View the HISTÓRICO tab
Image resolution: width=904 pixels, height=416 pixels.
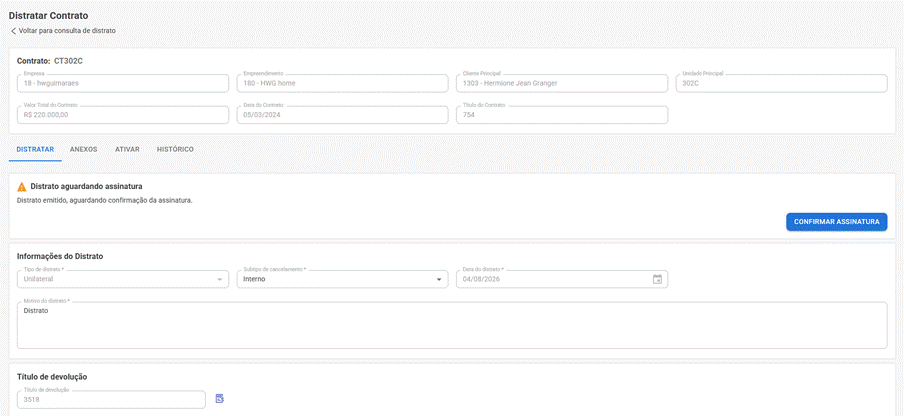coord(175,149)
